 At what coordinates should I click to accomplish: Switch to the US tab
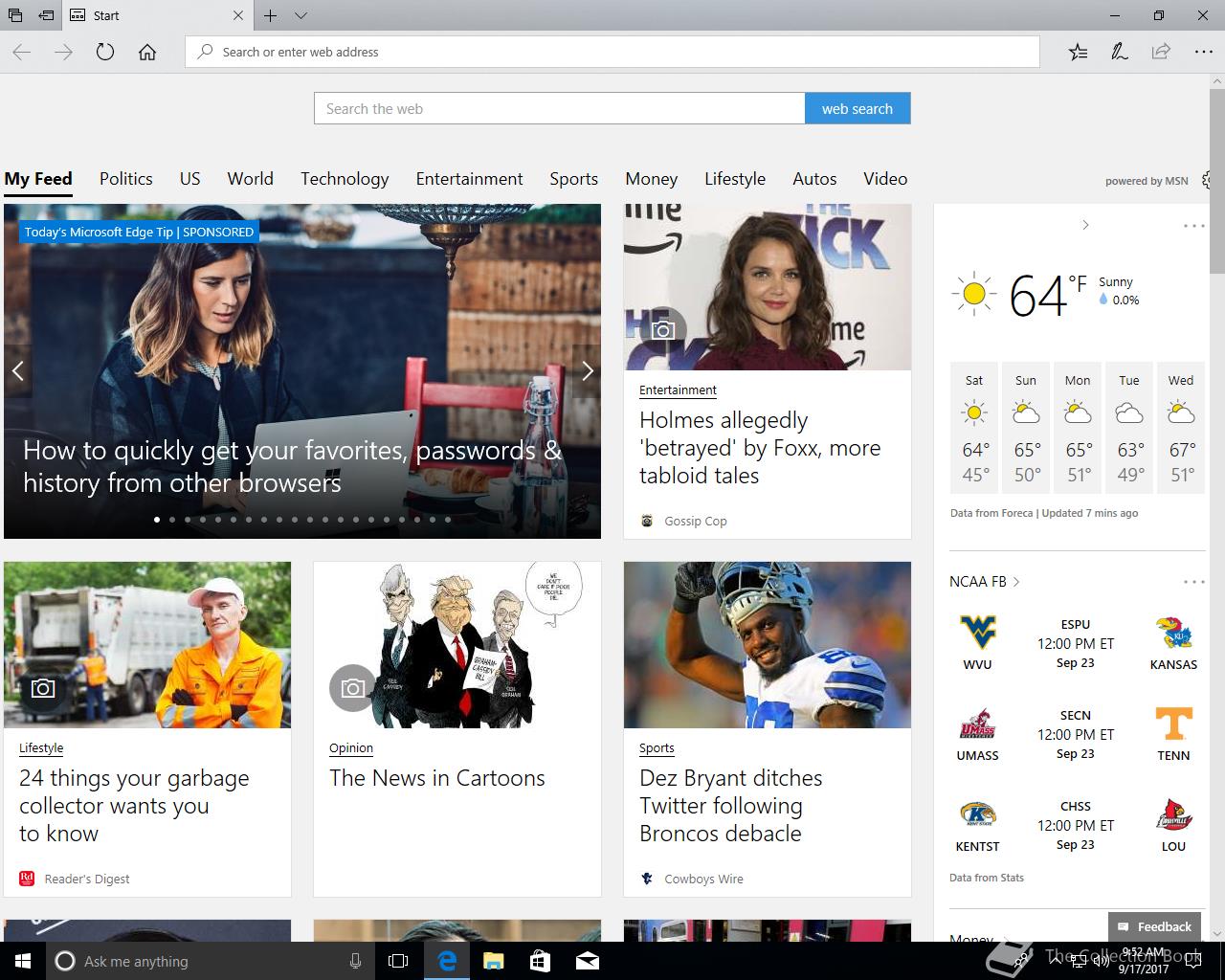(x=190, y=179)
